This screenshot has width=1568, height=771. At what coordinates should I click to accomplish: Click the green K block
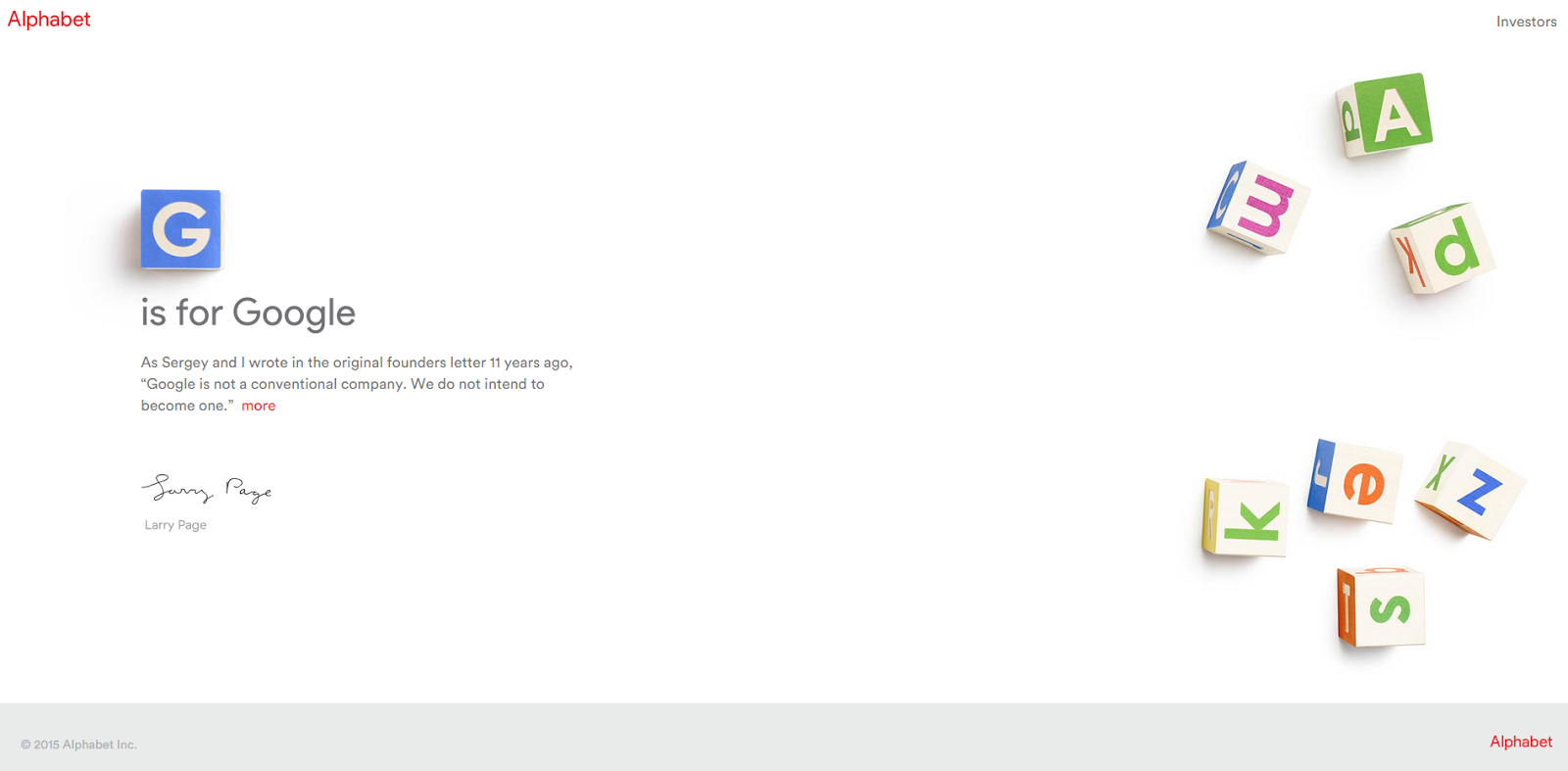pyautogui.click(x=1246, y=517)
